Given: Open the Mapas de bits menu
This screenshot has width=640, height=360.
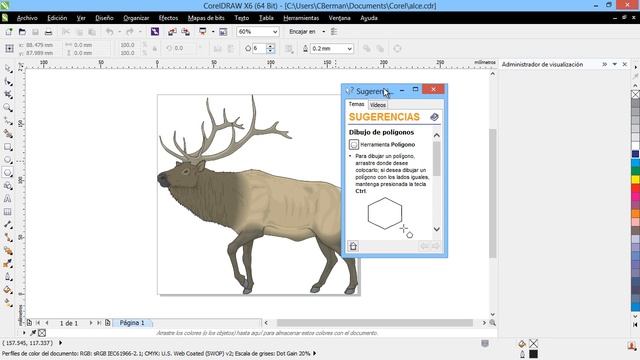Looking at the screenshot, I should click(x=206, y=18).
